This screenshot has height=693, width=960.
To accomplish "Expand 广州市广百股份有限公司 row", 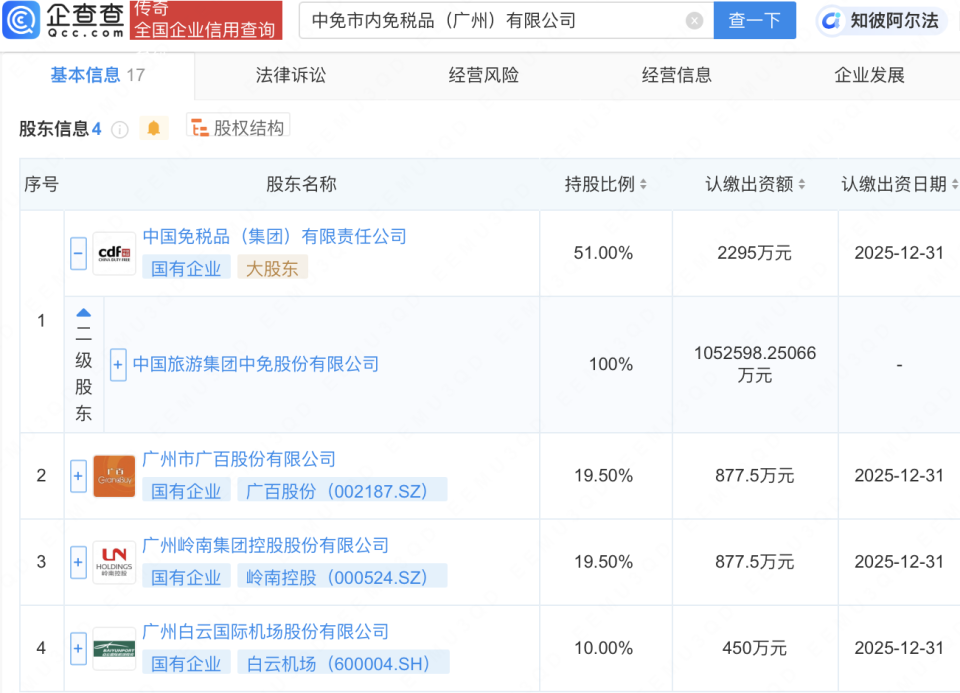I will pyautogui.click(x=78, y=476).
